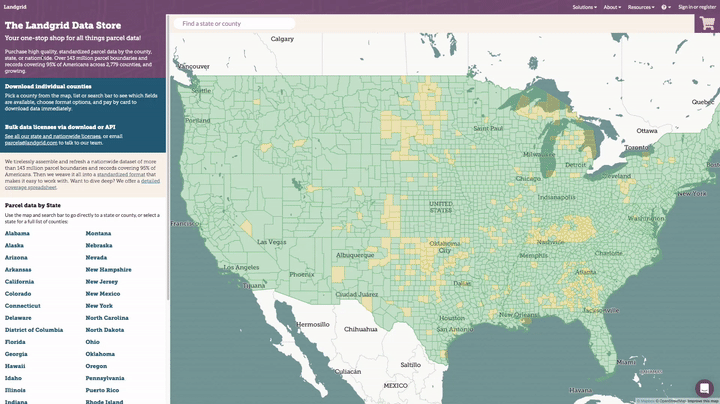Select Idaho in the state list
This screenshot has height=404, width=720.
point(13,378)
